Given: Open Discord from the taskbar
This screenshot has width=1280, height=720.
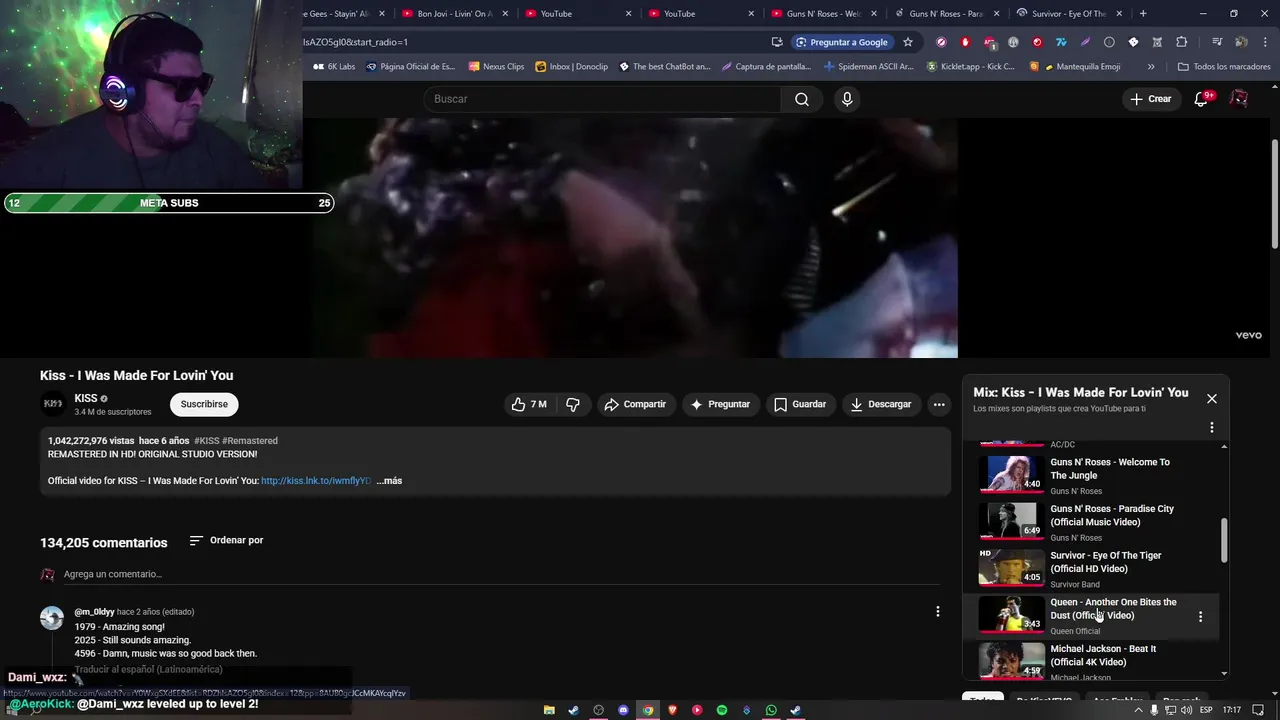Looking at the screenshot, I should tap(623, 710).
